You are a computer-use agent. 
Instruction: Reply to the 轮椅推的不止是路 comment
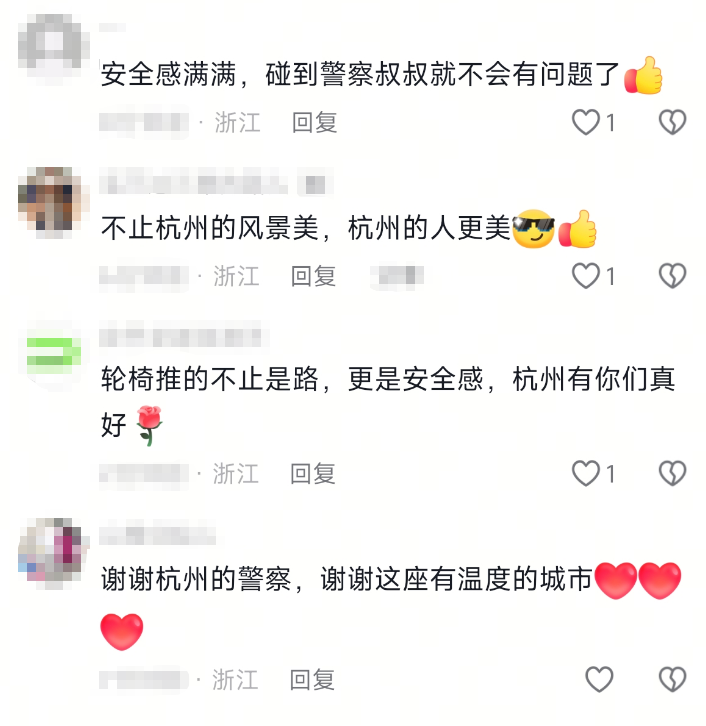[312, 474]
